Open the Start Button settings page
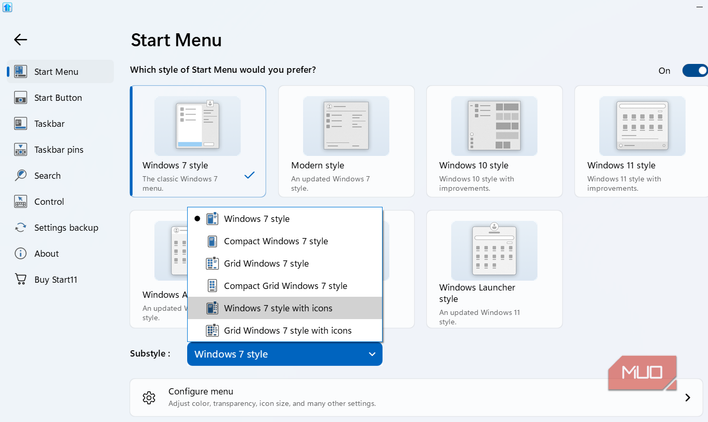Image resolution: width=708 pixels, height=422 pixels. 60,97
